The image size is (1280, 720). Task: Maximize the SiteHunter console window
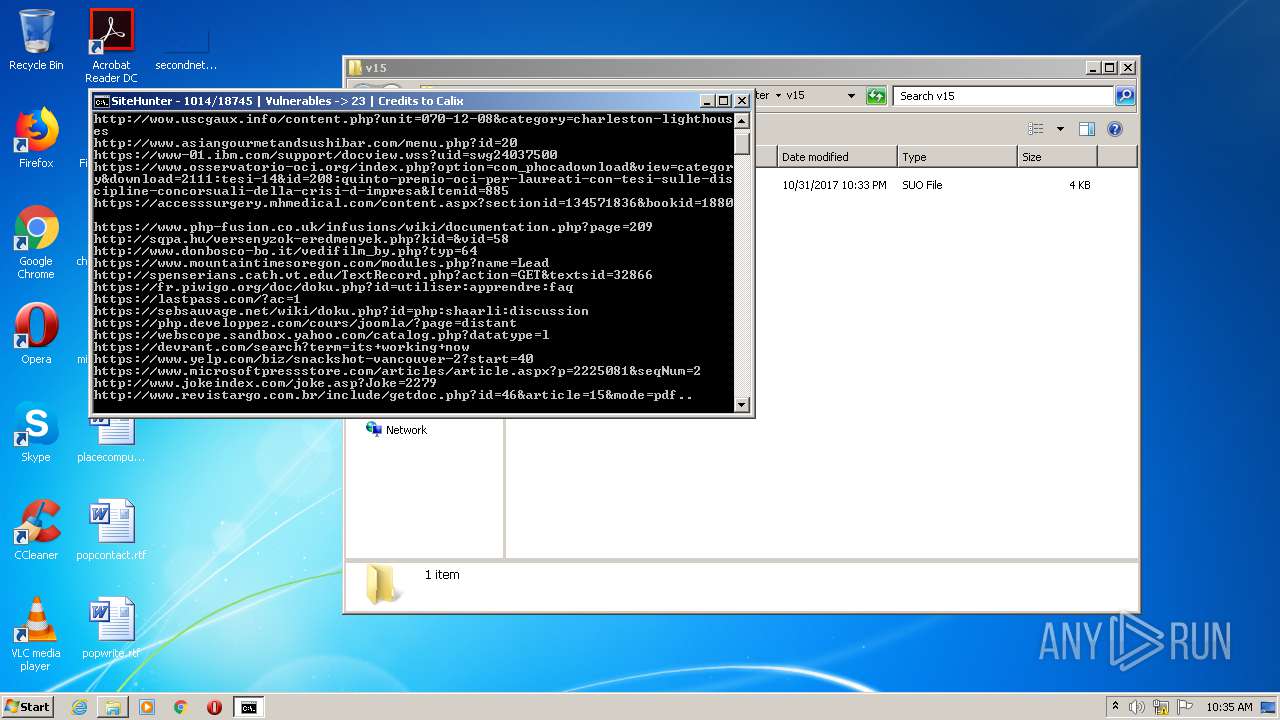pyautogui.click(x=724, y=101)
